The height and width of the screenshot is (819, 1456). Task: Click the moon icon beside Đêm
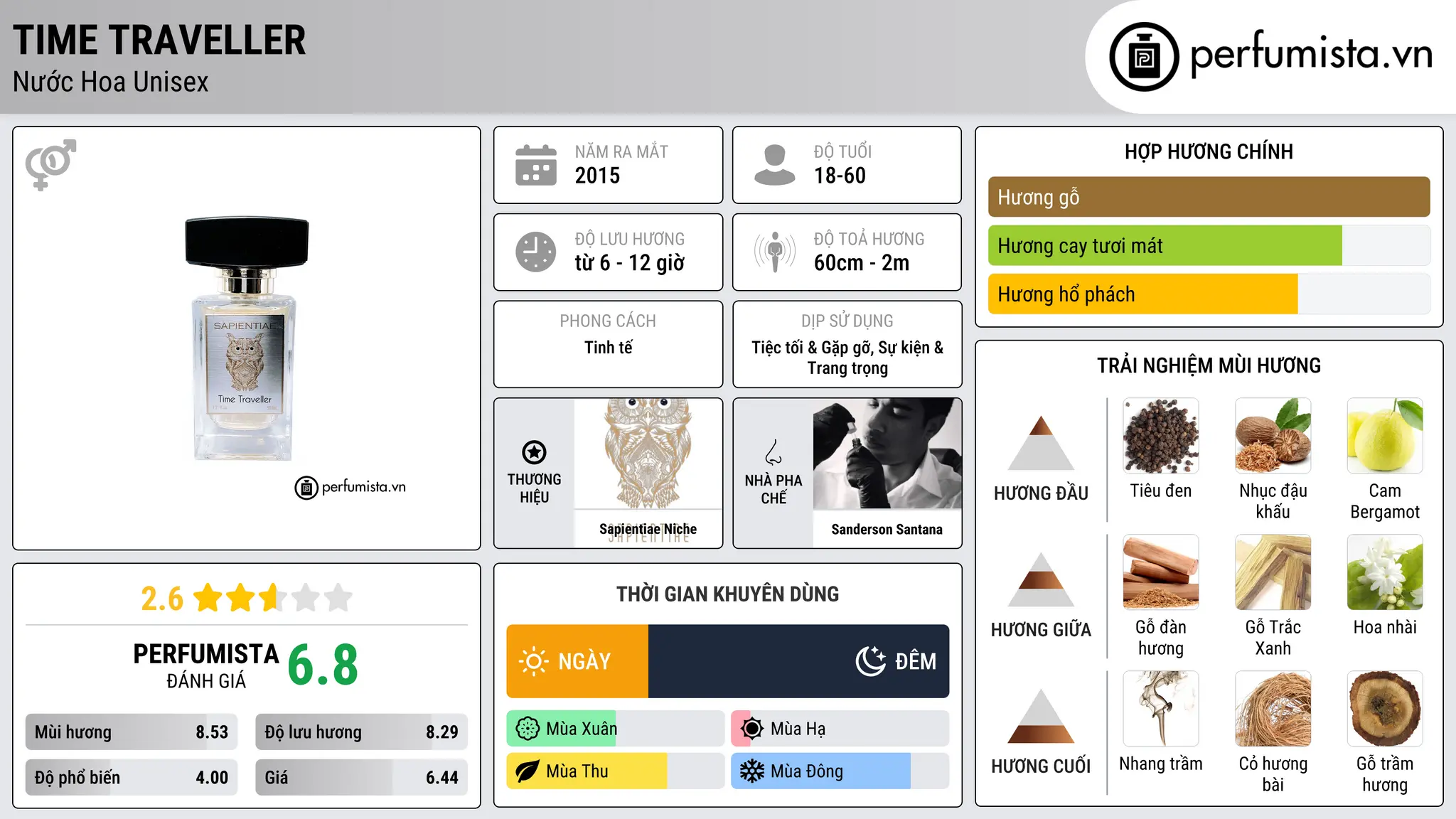[871, 661]
